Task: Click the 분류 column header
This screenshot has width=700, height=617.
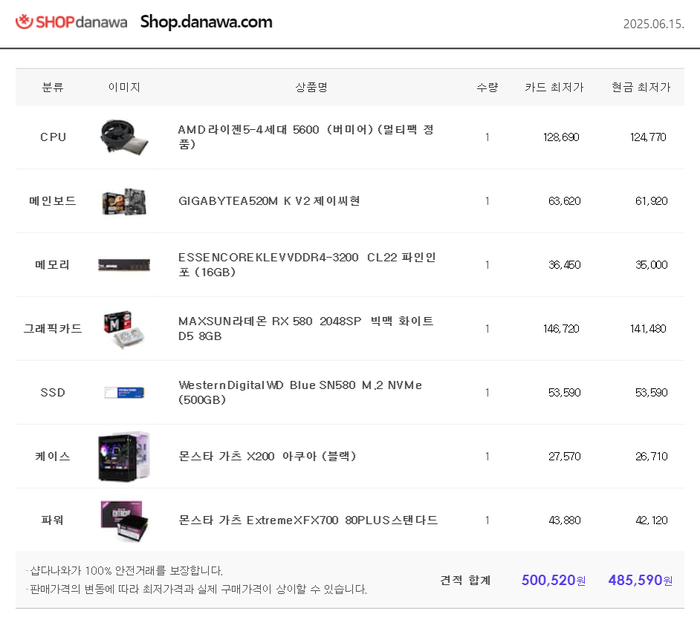Action: click(x=53, y=87)
